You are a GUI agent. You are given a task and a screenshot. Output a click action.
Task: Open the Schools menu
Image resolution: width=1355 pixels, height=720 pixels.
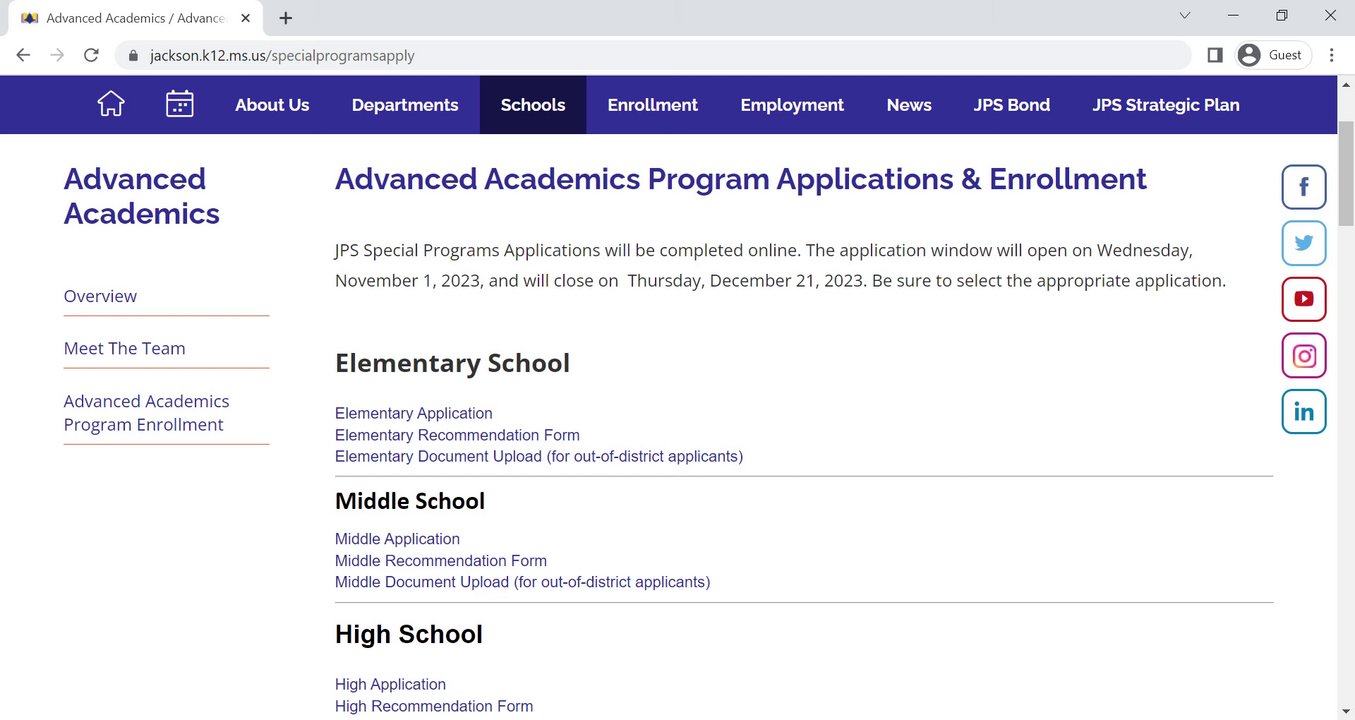tap(533, 105)
